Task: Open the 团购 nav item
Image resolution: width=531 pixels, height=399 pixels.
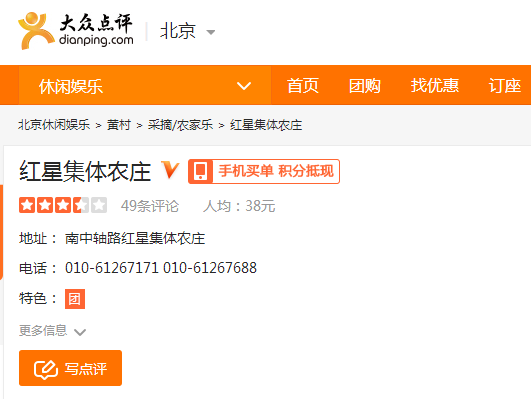Action: pyautogui.click(x=365, y=85)
